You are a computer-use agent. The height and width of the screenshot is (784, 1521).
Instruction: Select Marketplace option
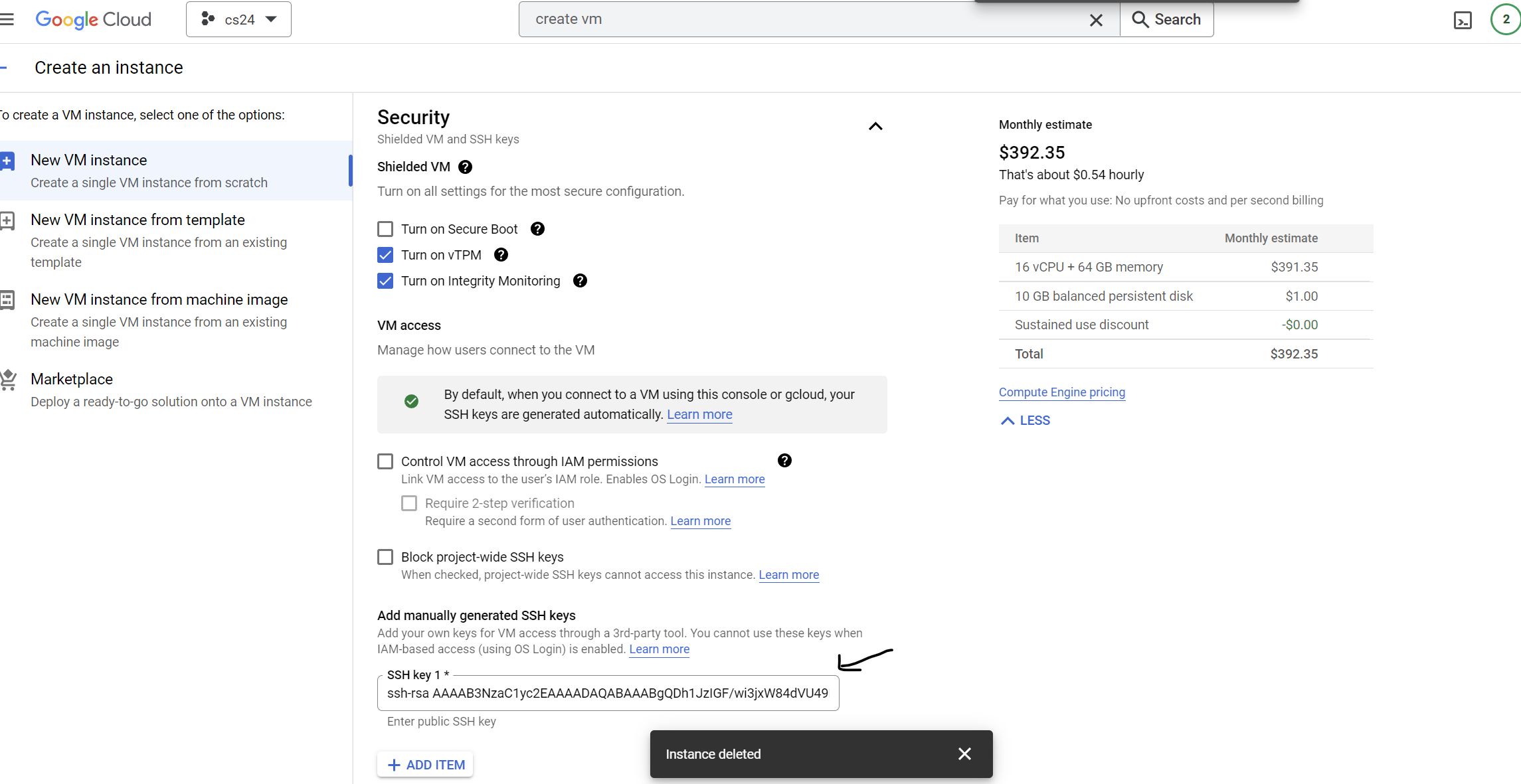pos(176,390)
